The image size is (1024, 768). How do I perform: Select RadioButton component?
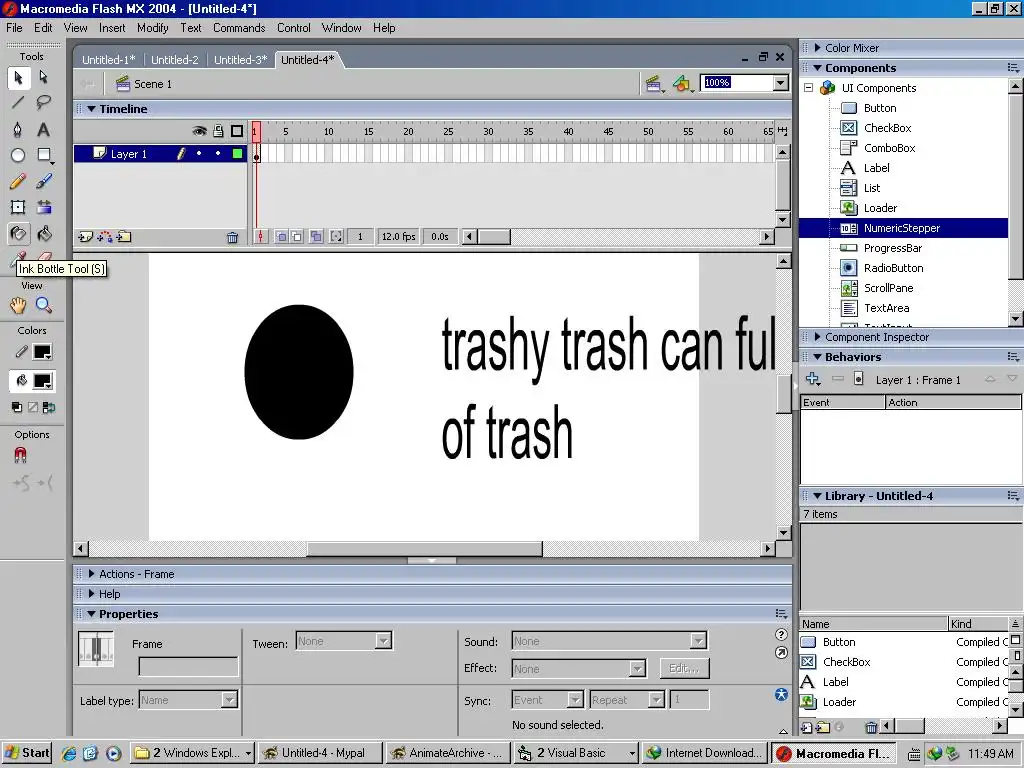[893, 268]
